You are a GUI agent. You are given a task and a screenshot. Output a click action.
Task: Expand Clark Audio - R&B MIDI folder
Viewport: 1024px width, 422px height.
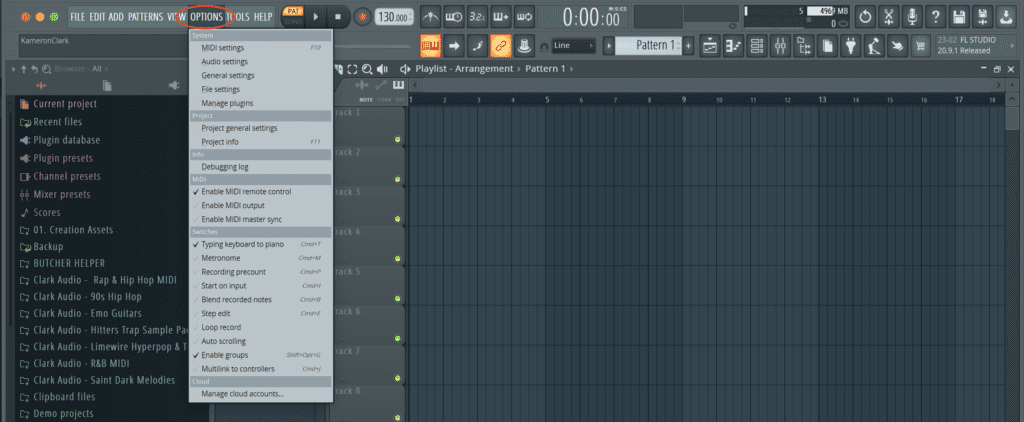click(x=74, y=363)
